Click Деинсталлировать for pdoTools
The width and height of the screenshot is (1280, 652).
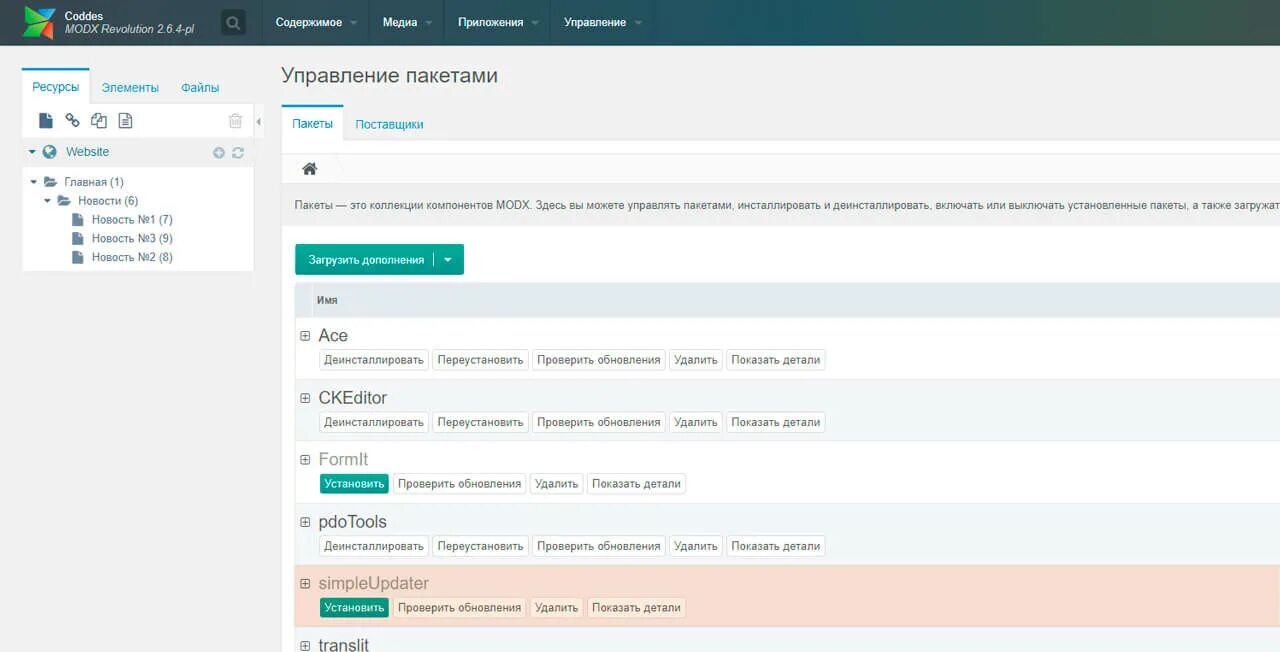click(x=374, y=546)
